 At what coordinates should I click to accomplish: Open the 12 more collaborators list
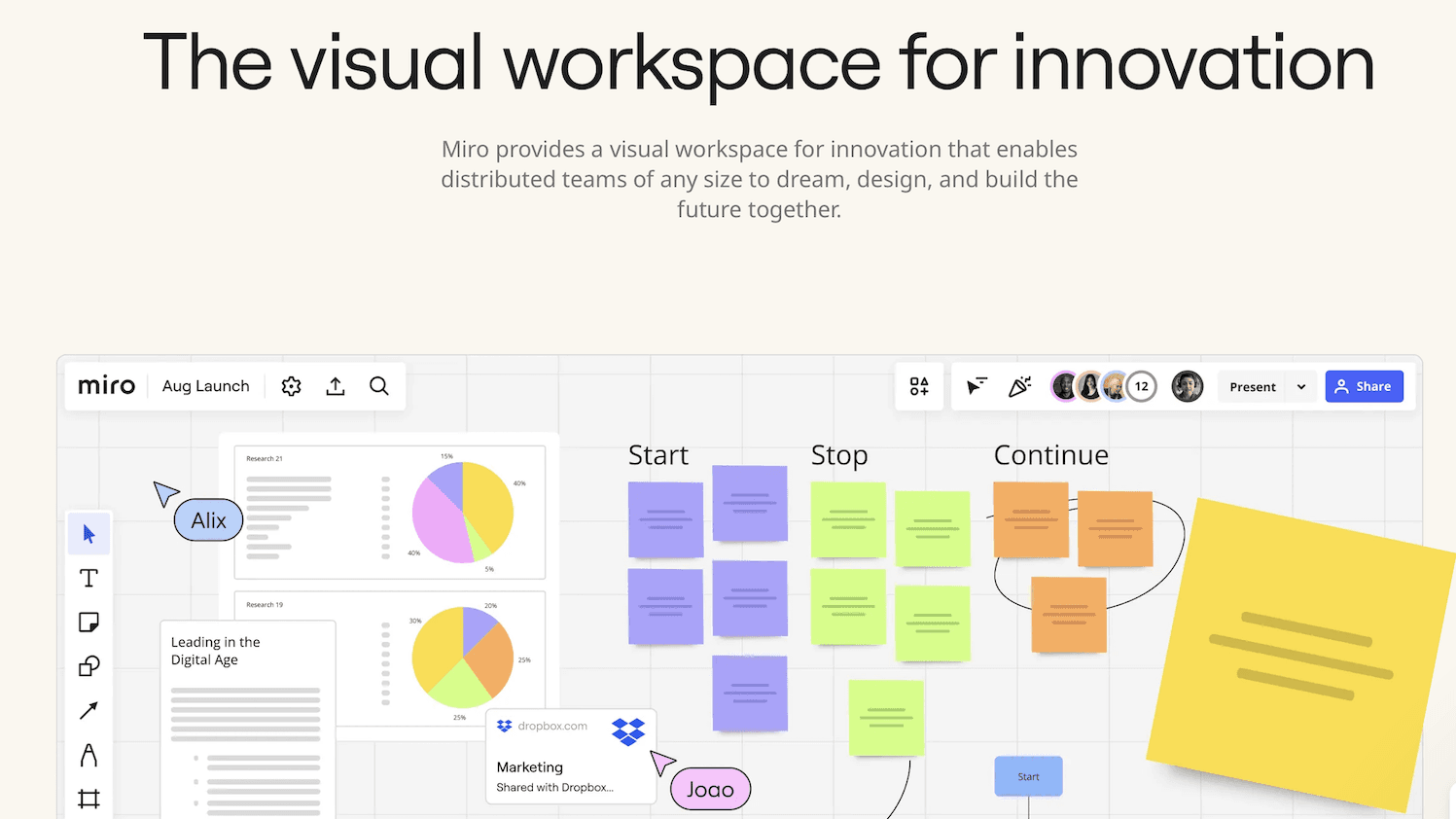(1142, 386)
